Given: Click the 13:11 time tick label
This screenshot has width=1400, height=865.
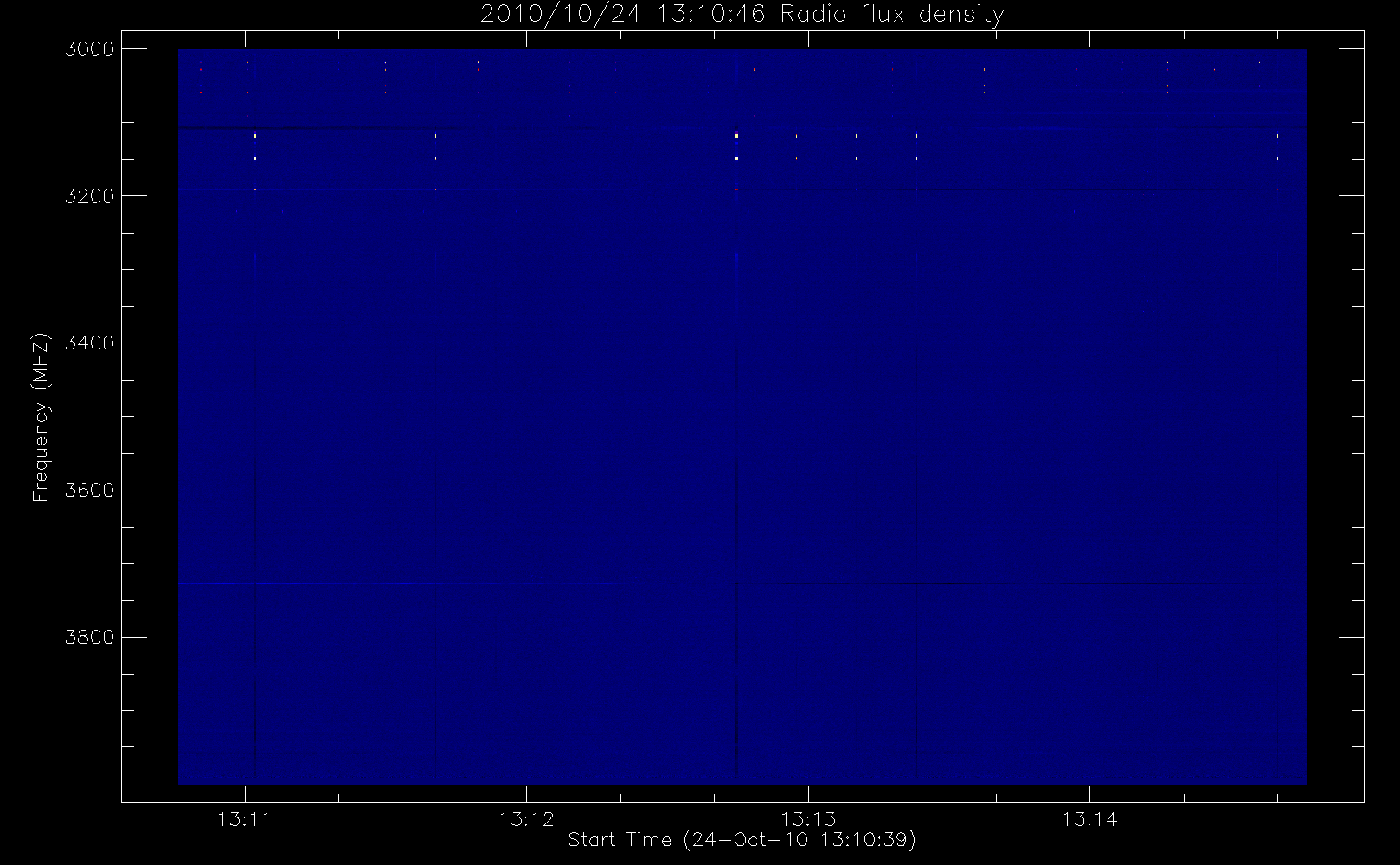Looking at the screenshot, I should [244, 819].
